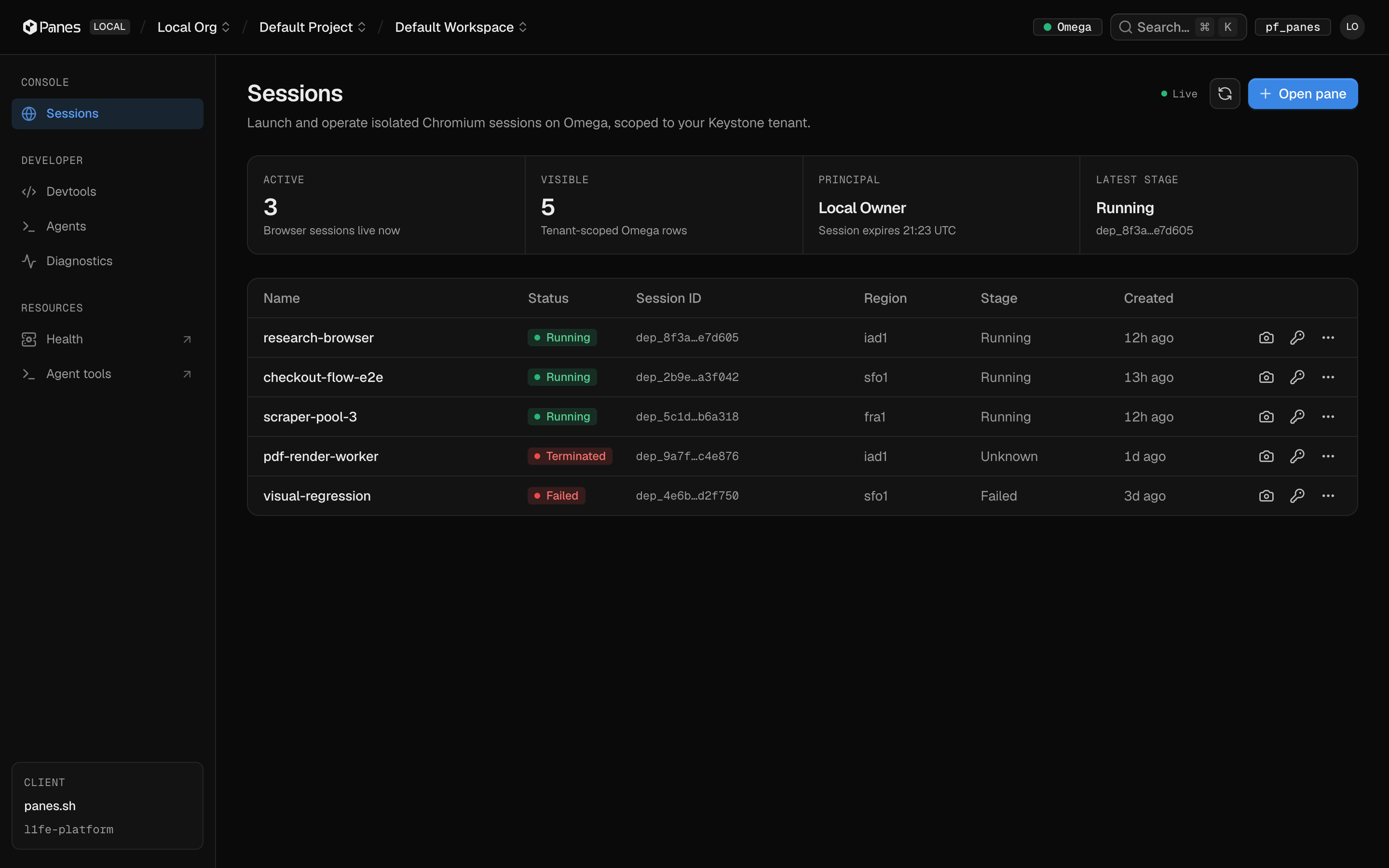
Task: Select the pdf-render-worker session name
Action: coord(321,456)
